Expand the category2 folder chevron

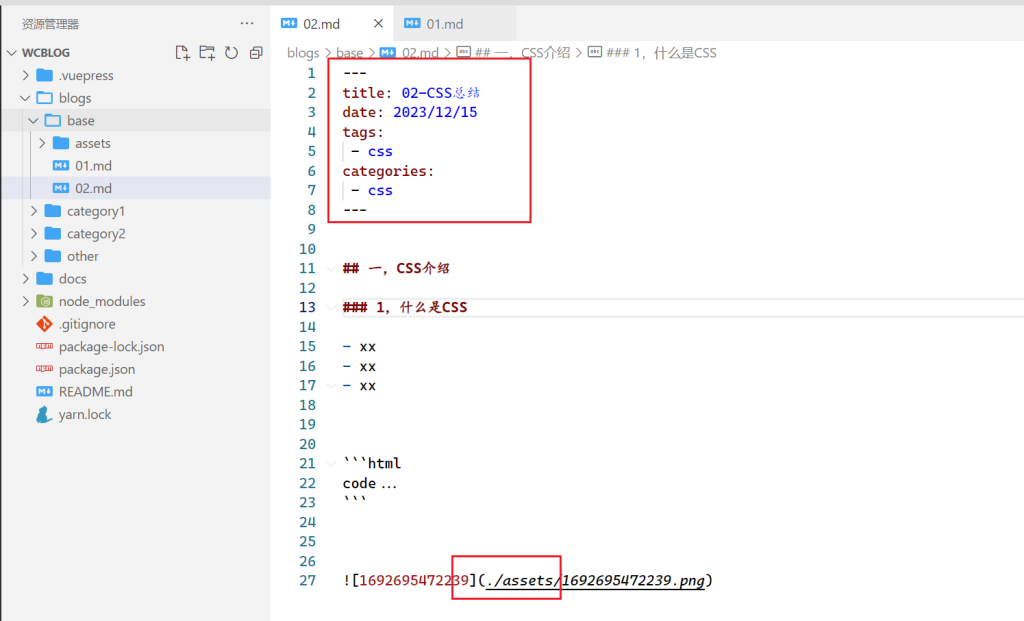point(34,234)
